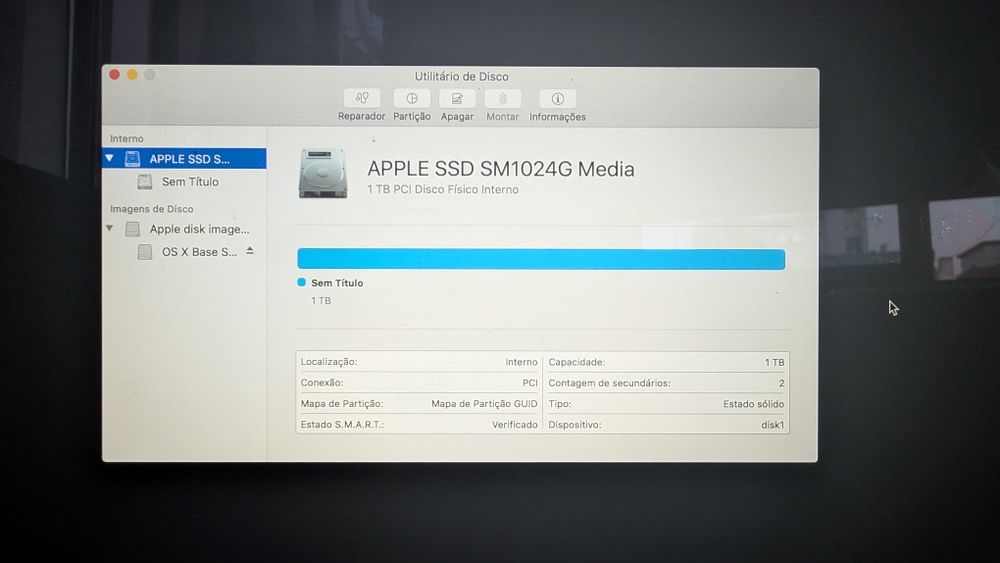Click the 1 TB PCI Disco Físico Interno subtitle

pyautogui.click(x=443, y=189)
